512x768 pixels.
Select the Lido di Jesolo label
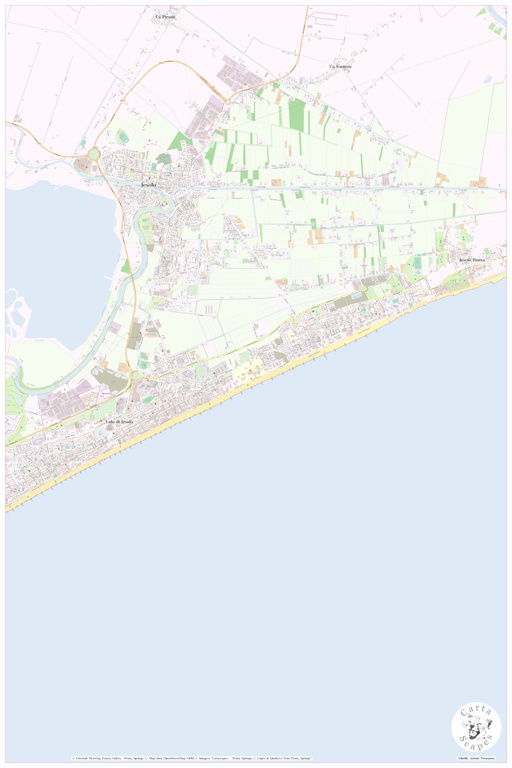(x=119, y=421)
